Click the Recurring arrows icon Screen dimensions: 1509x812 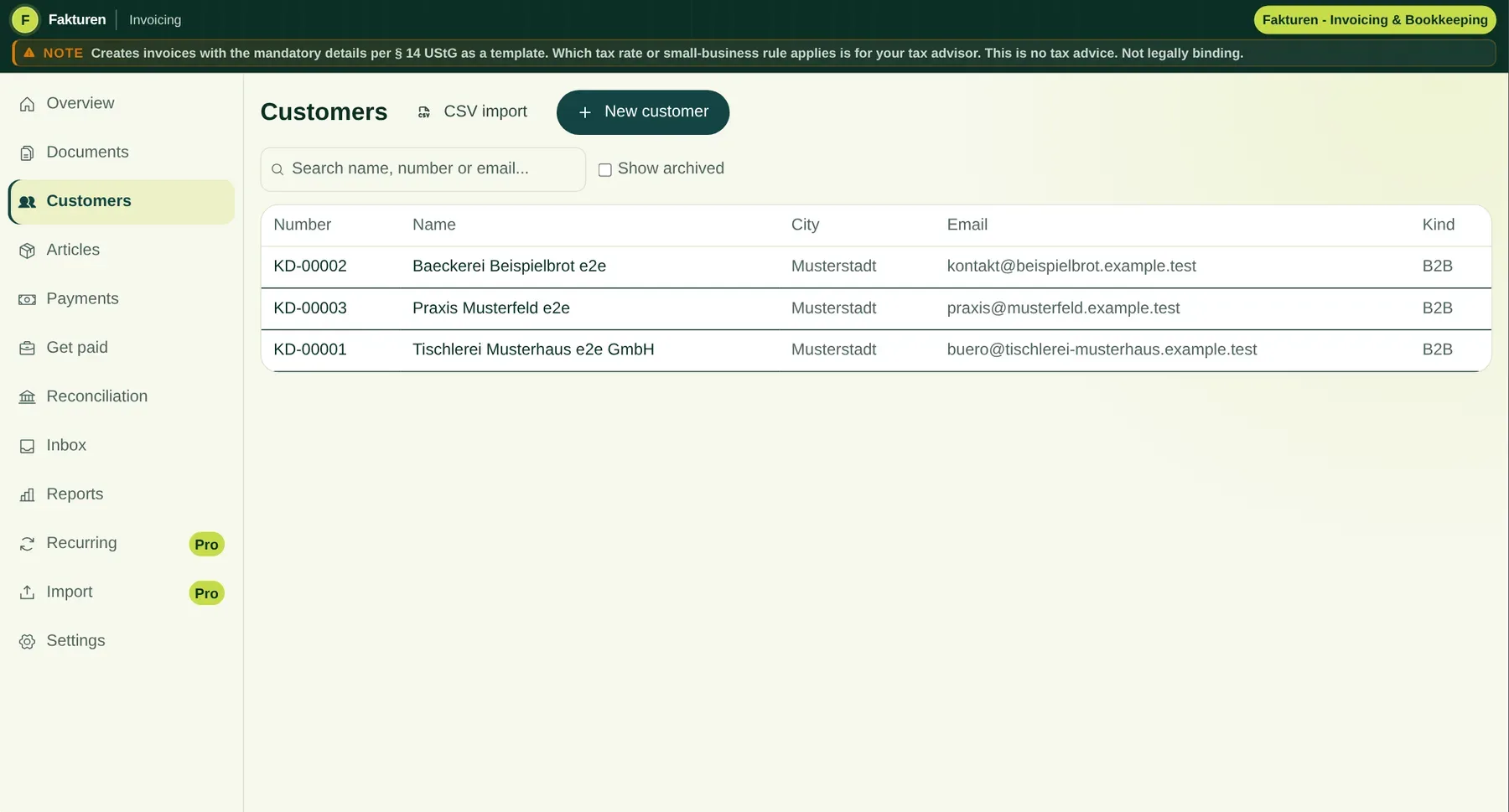[x=27, y=544]
